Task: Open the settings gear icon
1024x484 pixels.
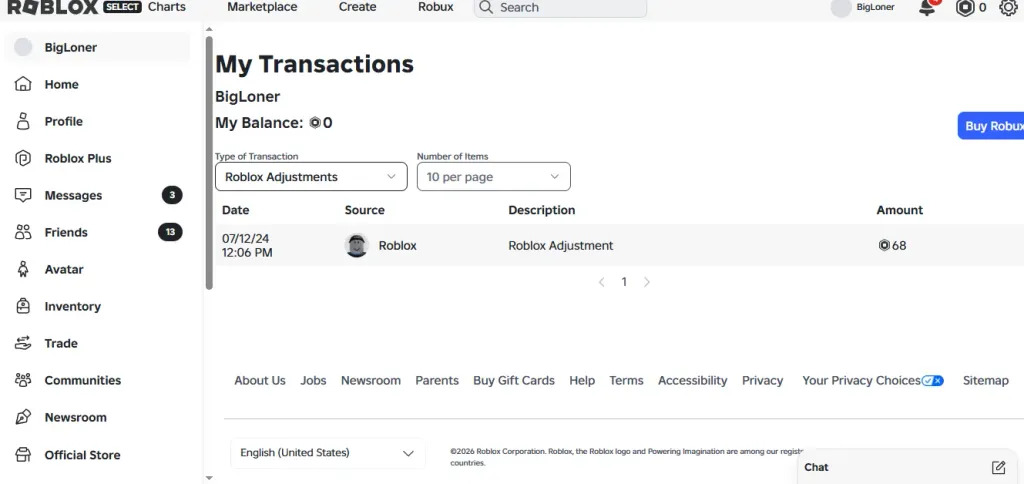Action: pyautogui.click(x=1008, y=8)
